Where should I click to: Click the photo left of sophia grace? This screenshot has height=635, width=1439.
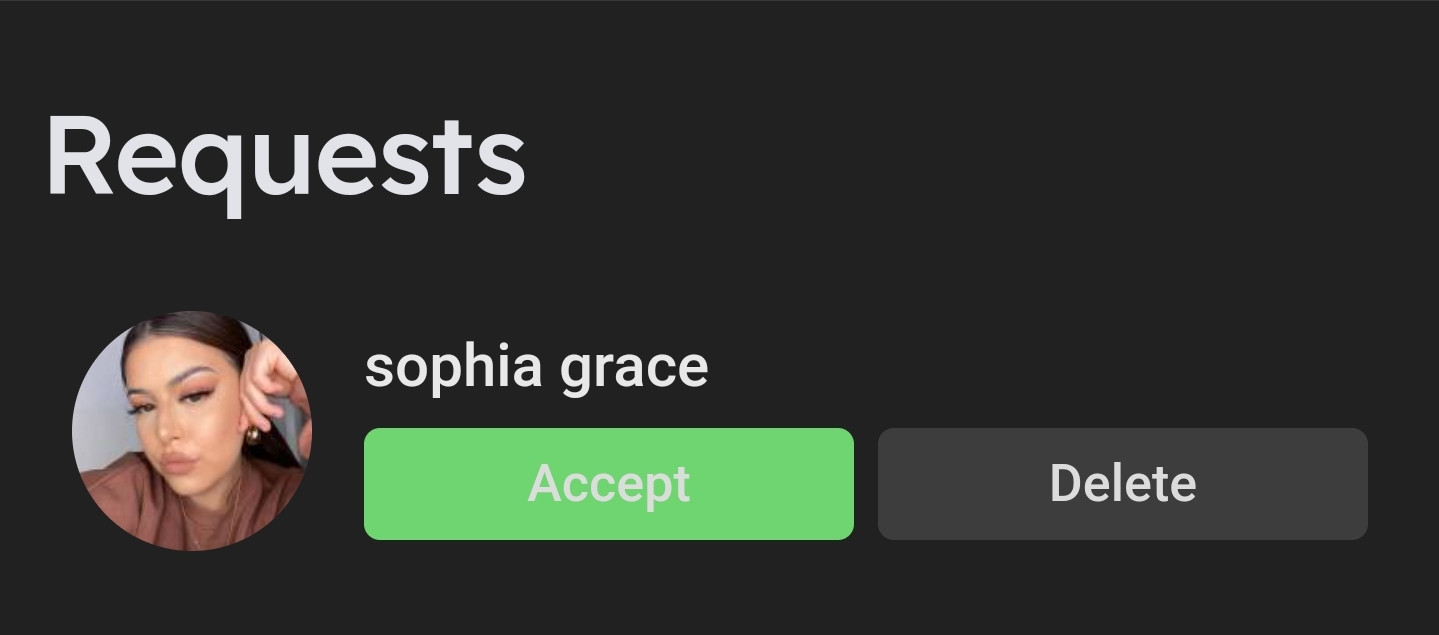click(192, 431)
